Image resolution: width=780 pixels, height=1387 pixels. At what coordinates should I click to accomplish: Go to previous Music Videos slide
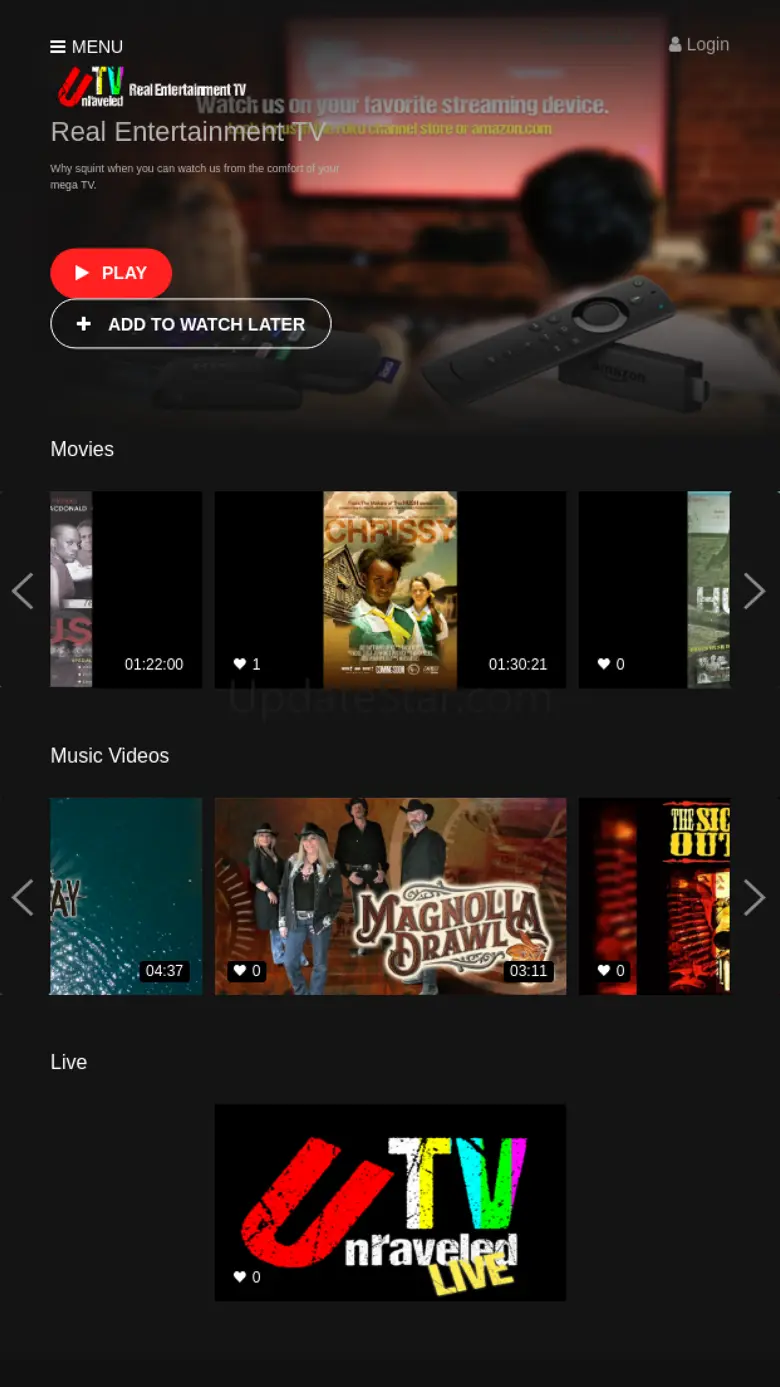(x=23, y=897)
